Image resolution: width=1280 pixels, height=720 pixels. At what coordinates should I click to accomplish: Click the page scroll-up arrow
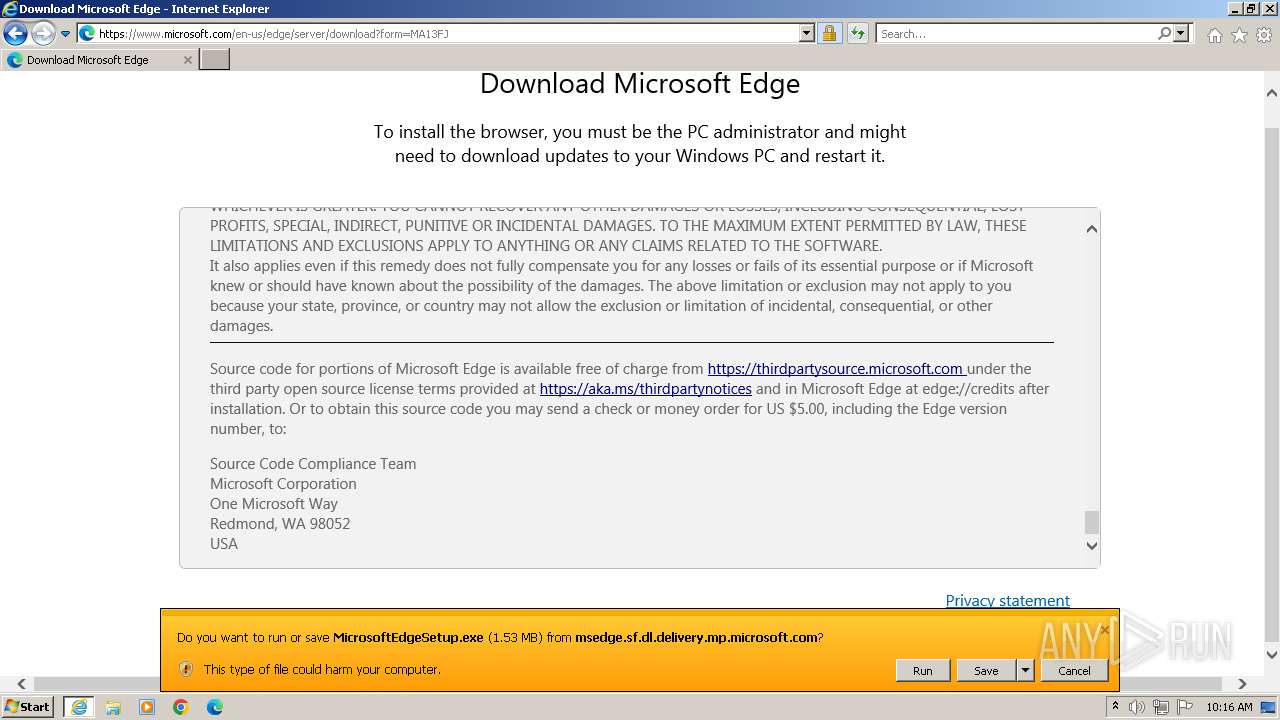[x=1272, y=93]
